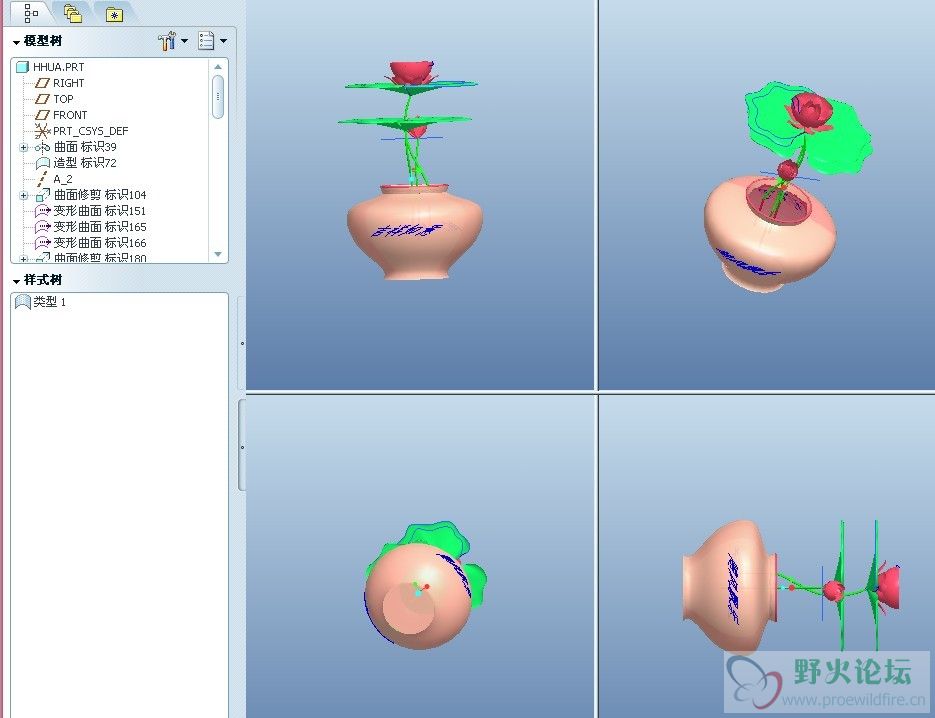Image resolution: width=935 pixels, height=718 pixels.
Task: Activate the top-right perspective view pane
Action: pos(766,195)
